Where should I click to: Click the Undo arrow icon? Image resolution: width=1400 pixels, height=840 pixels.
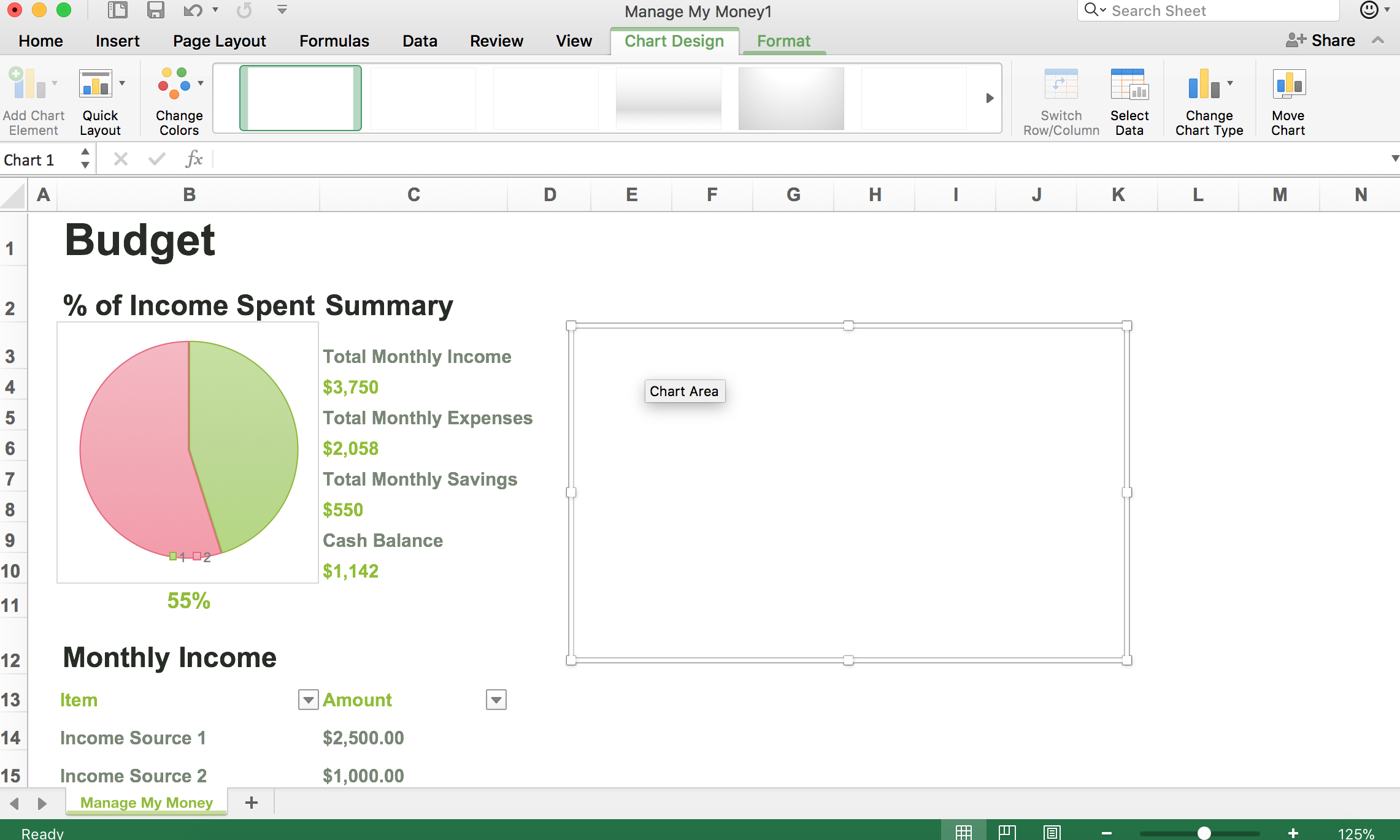[x=193, y=10]
